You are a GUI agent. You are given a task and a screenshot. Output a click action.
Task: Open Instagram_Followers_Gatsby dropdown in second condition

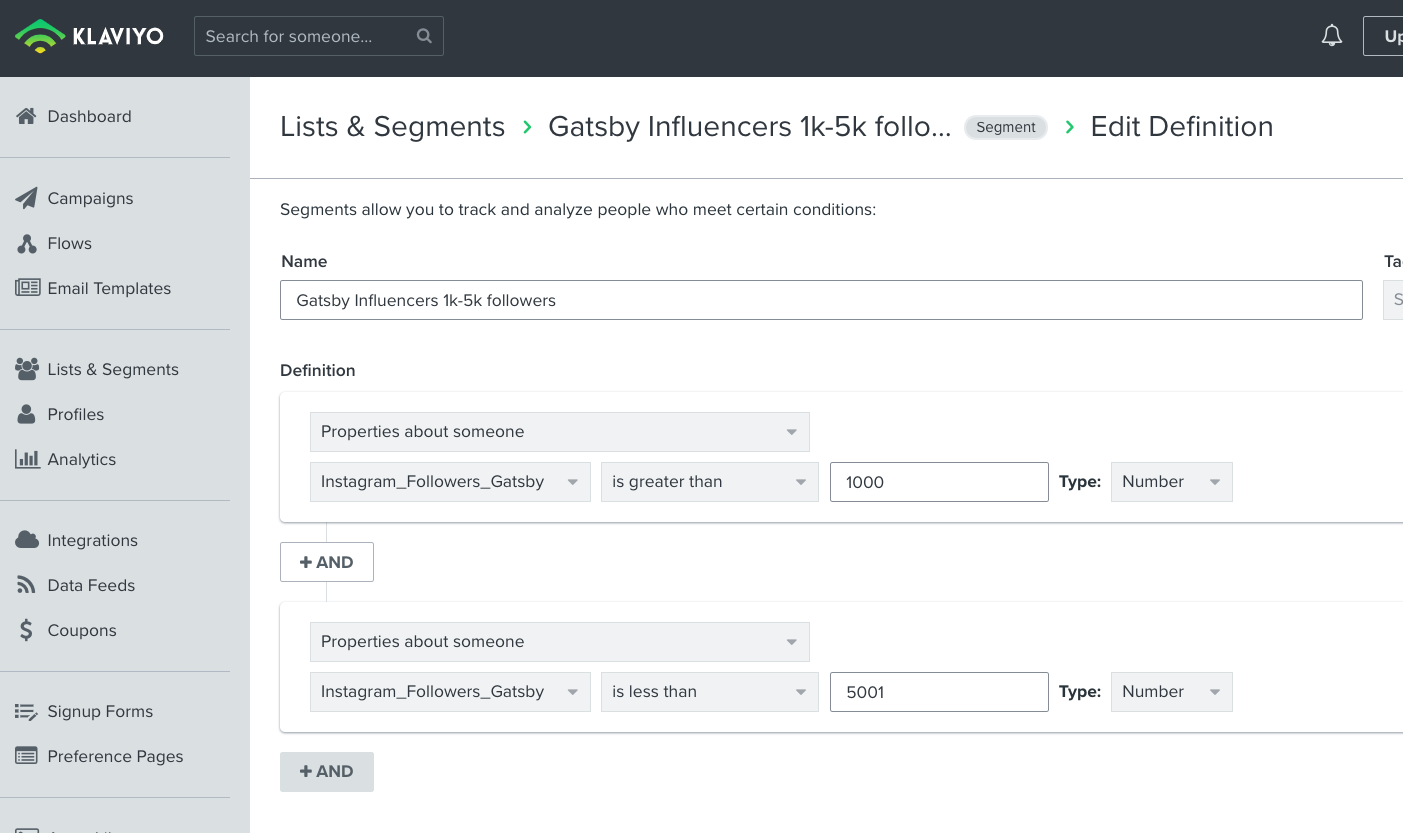point(450,692)
